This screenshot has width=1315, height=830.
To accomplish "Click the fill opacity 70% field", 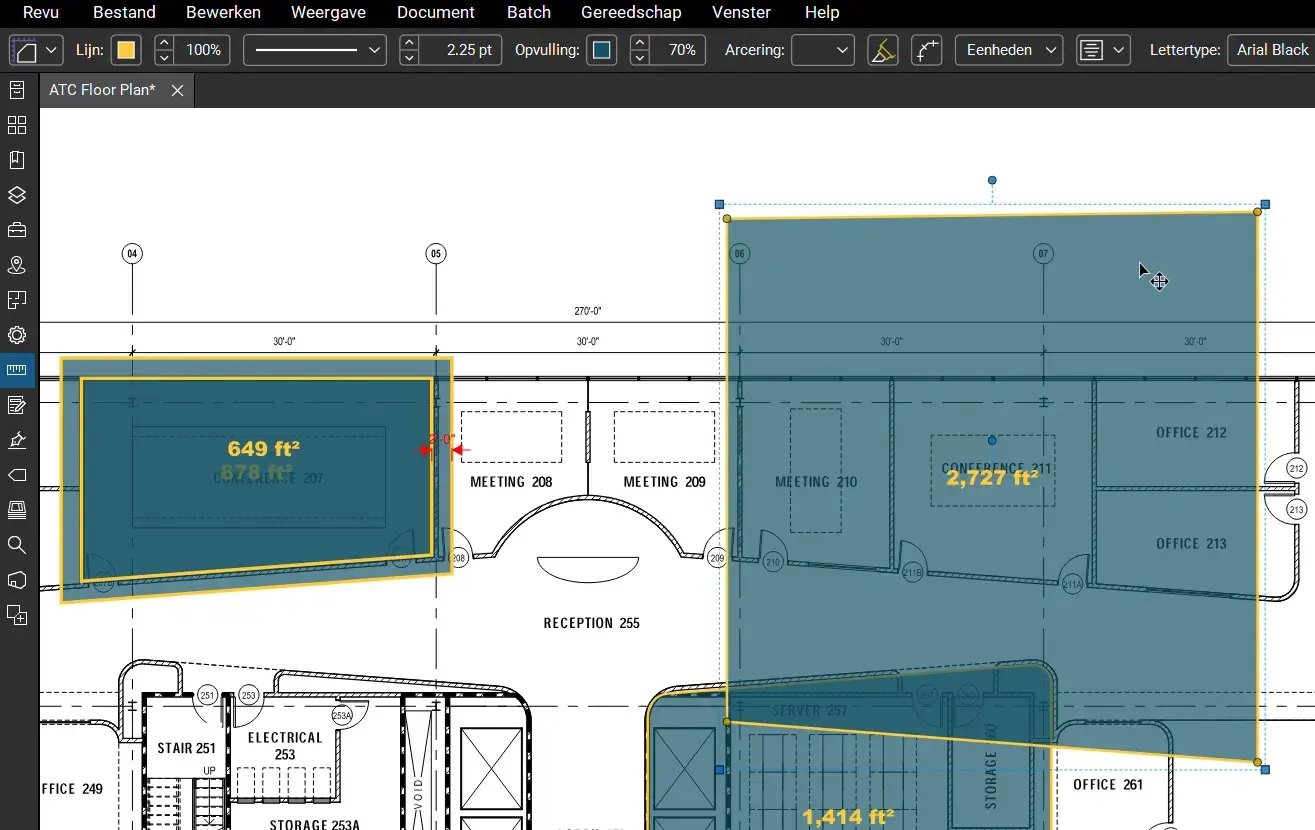I will [x=678, y=50].
